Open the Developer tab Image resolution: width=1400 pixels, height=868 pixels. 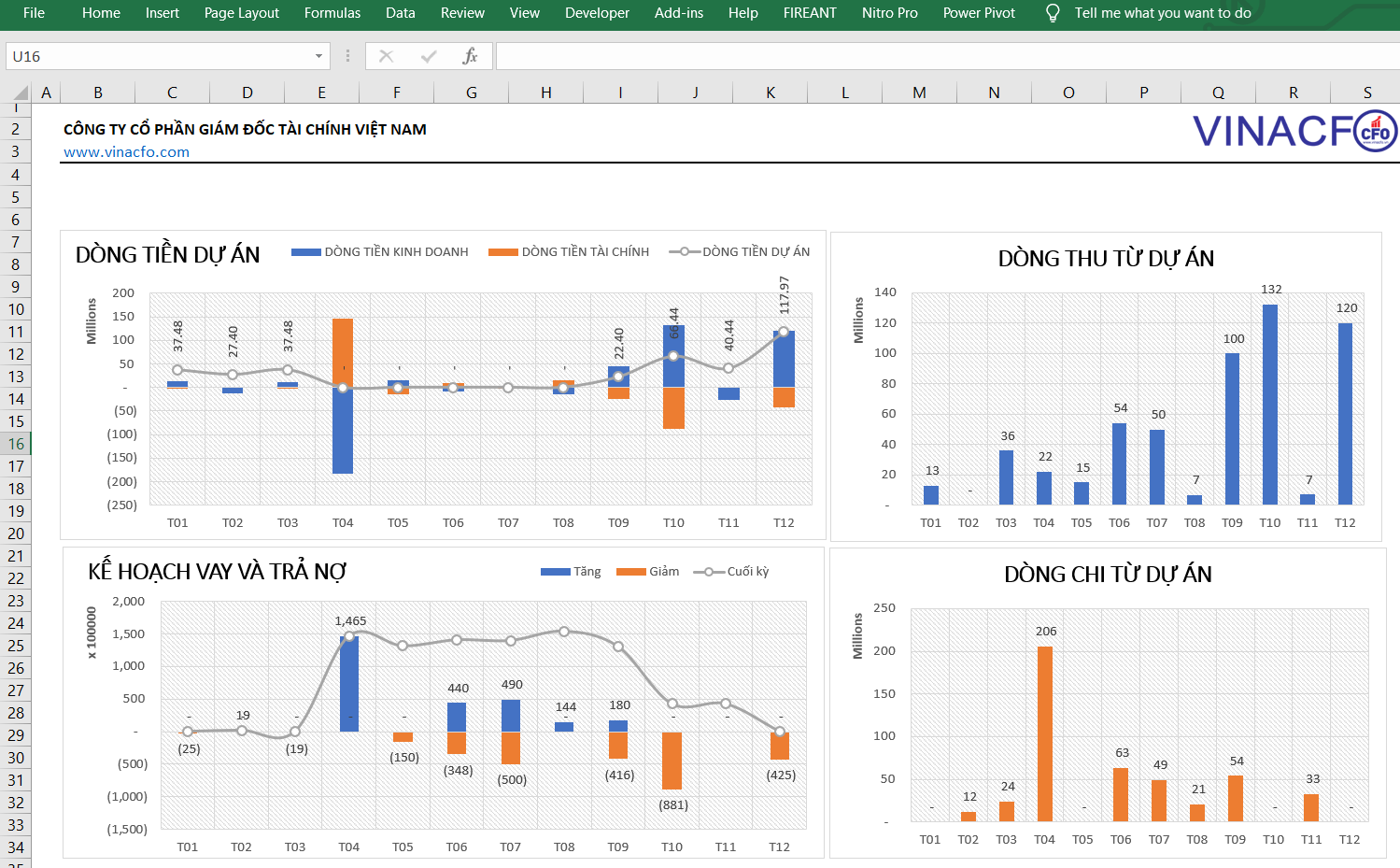pos(597,13)
